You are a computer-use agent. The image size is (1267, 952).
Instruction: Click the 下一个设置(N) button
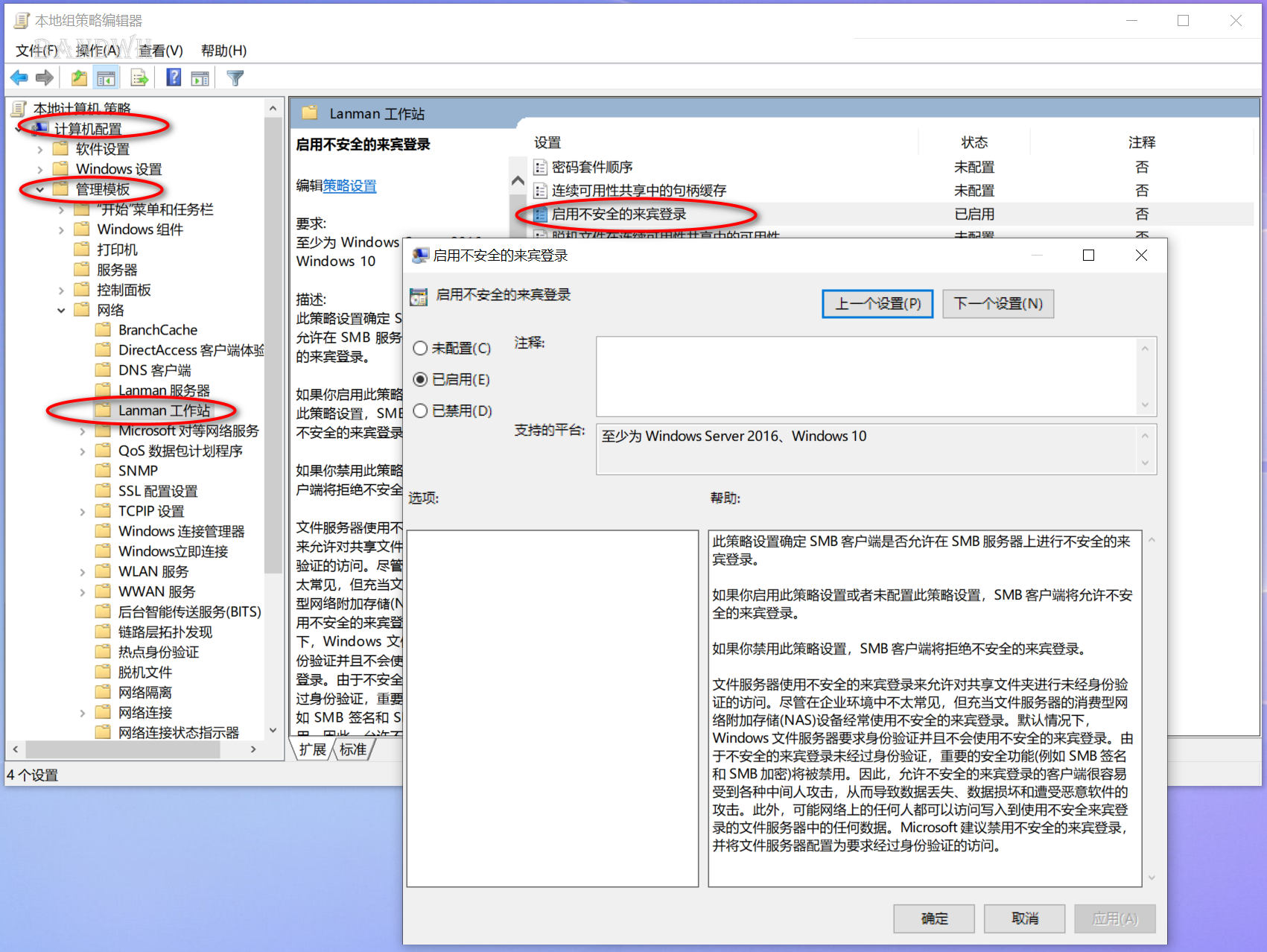pos(998,304)
